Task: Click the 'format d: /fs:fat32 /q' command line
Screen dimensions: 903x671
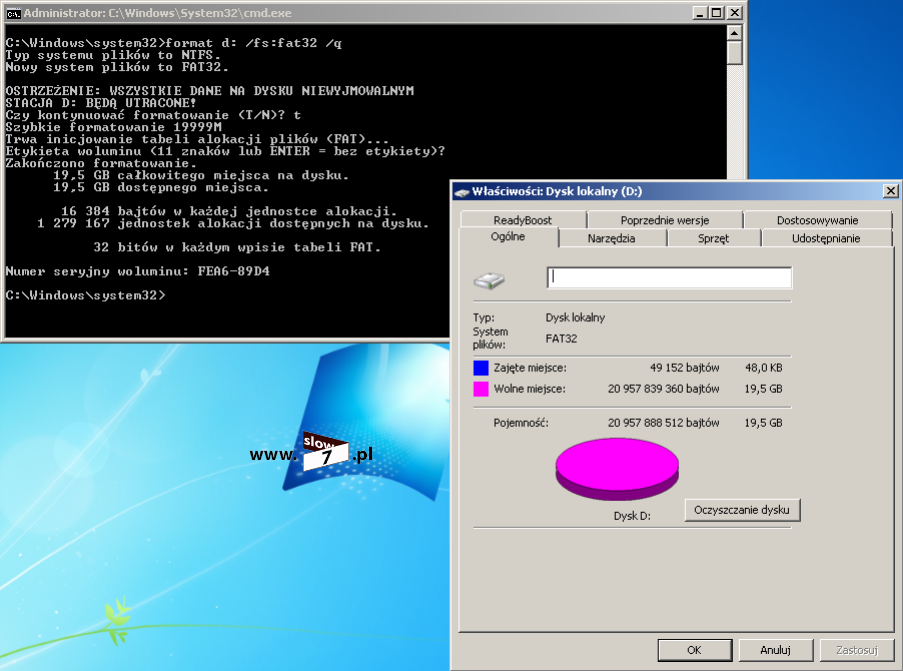Action: [253, 43]
